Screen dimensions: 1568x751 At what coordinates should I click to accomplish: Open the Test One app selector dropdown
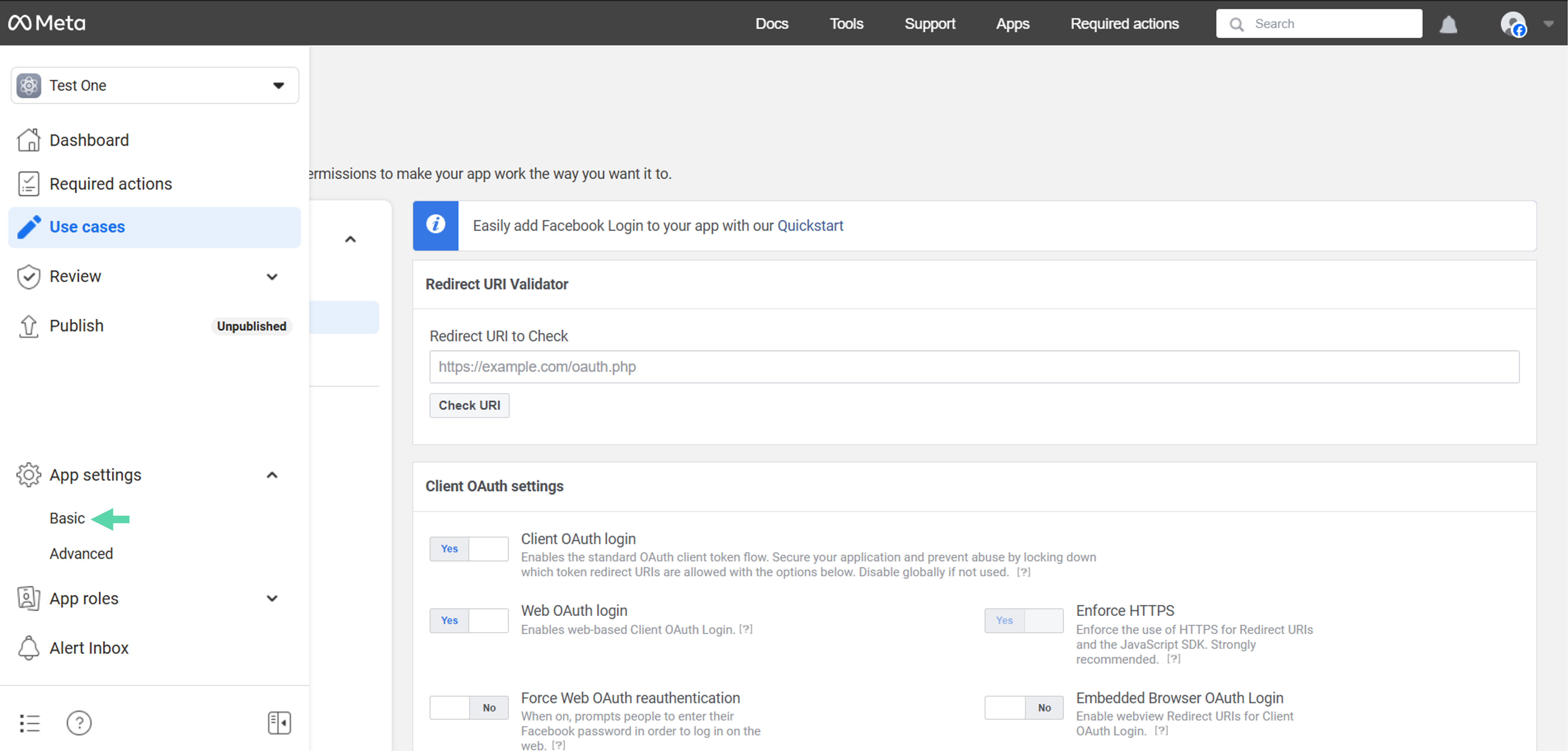155,85
